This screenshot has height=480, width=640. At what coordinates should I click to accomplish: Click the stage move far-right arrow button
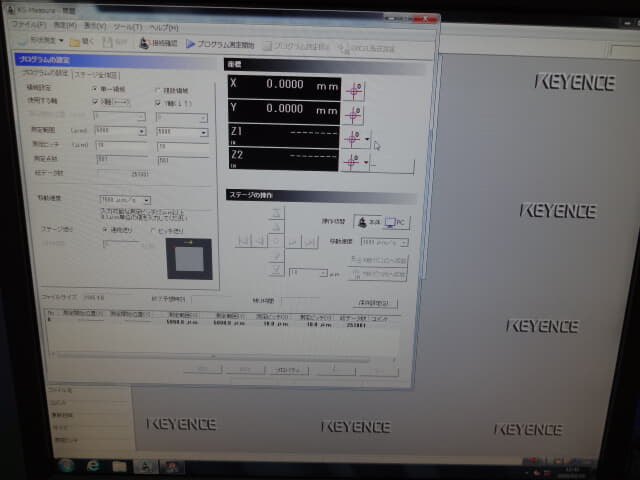click(x=309, y=242)
